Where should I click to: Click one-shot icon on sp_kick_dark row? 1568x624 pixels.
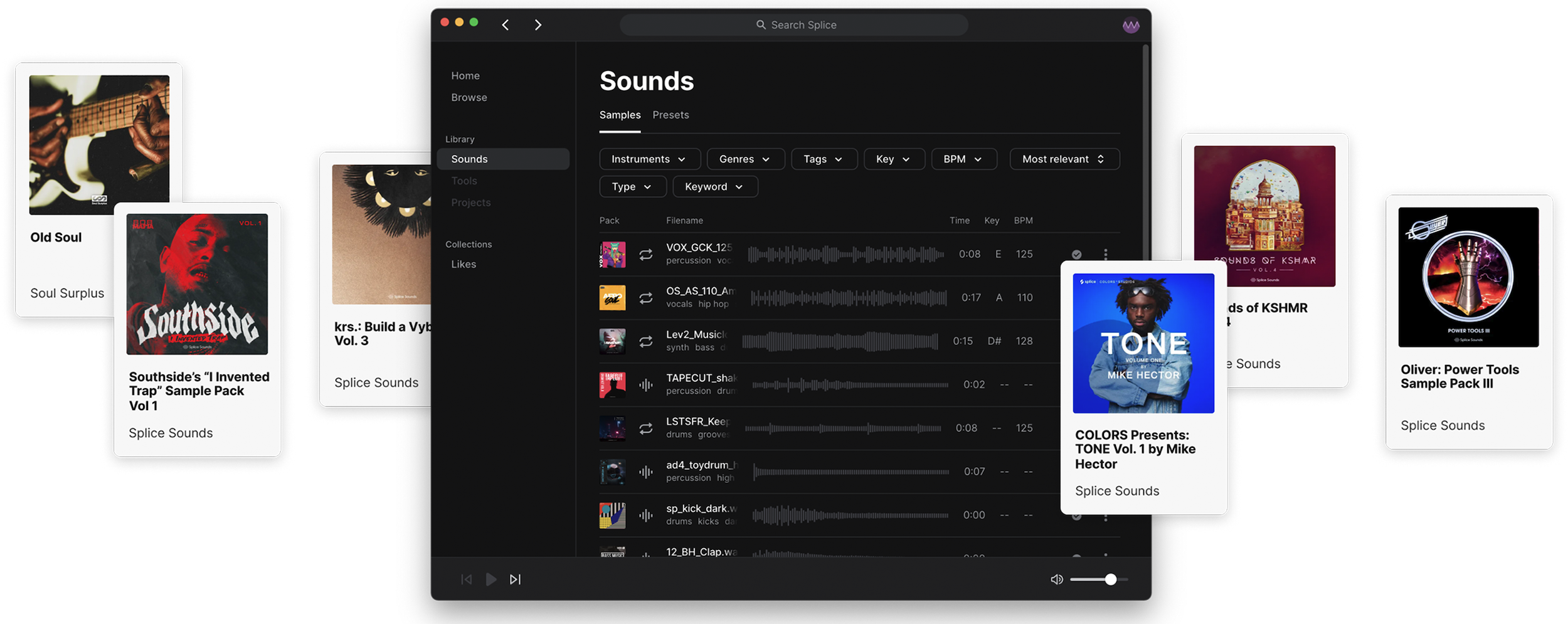(645, 515)
